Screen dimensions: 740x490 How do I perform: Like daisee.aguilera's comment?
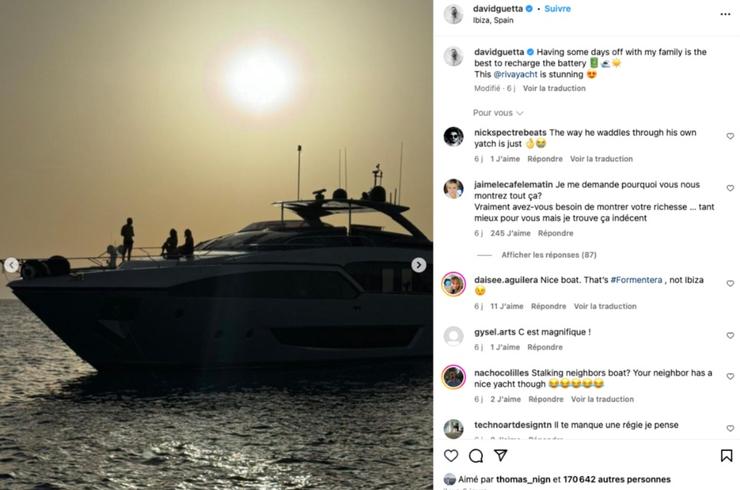[730, 283]
